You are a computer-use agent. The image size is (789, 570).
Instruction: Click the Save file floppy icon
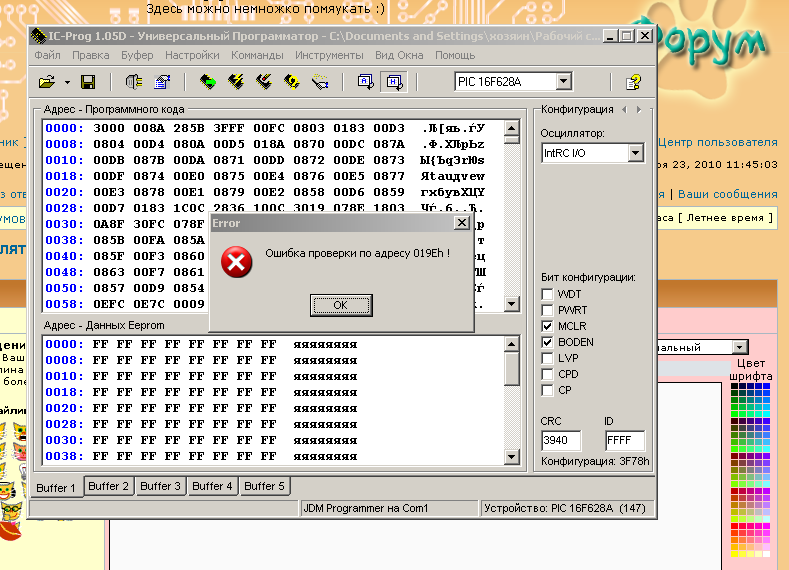coord(88,82)
